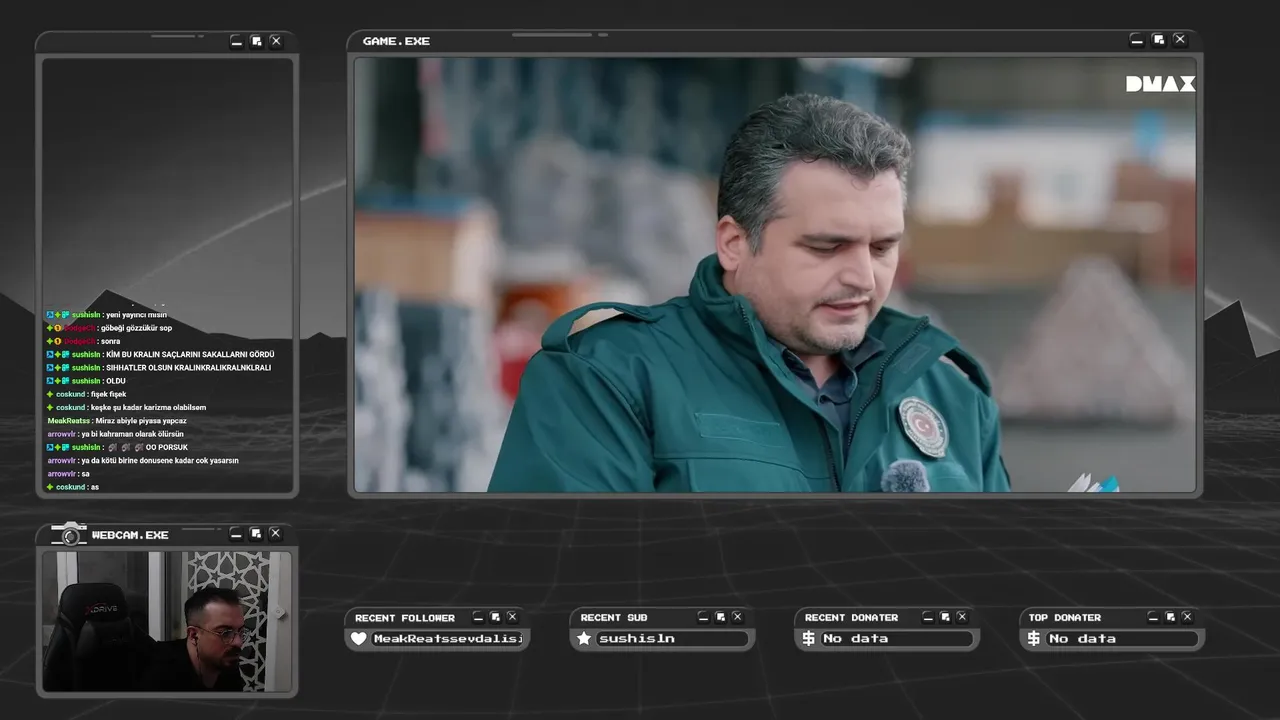The width and height of the screenshot is (1280, 720).
Task: Minimize the Top Donater panel
Action: pyautogui.click(x=1153, y=617)
